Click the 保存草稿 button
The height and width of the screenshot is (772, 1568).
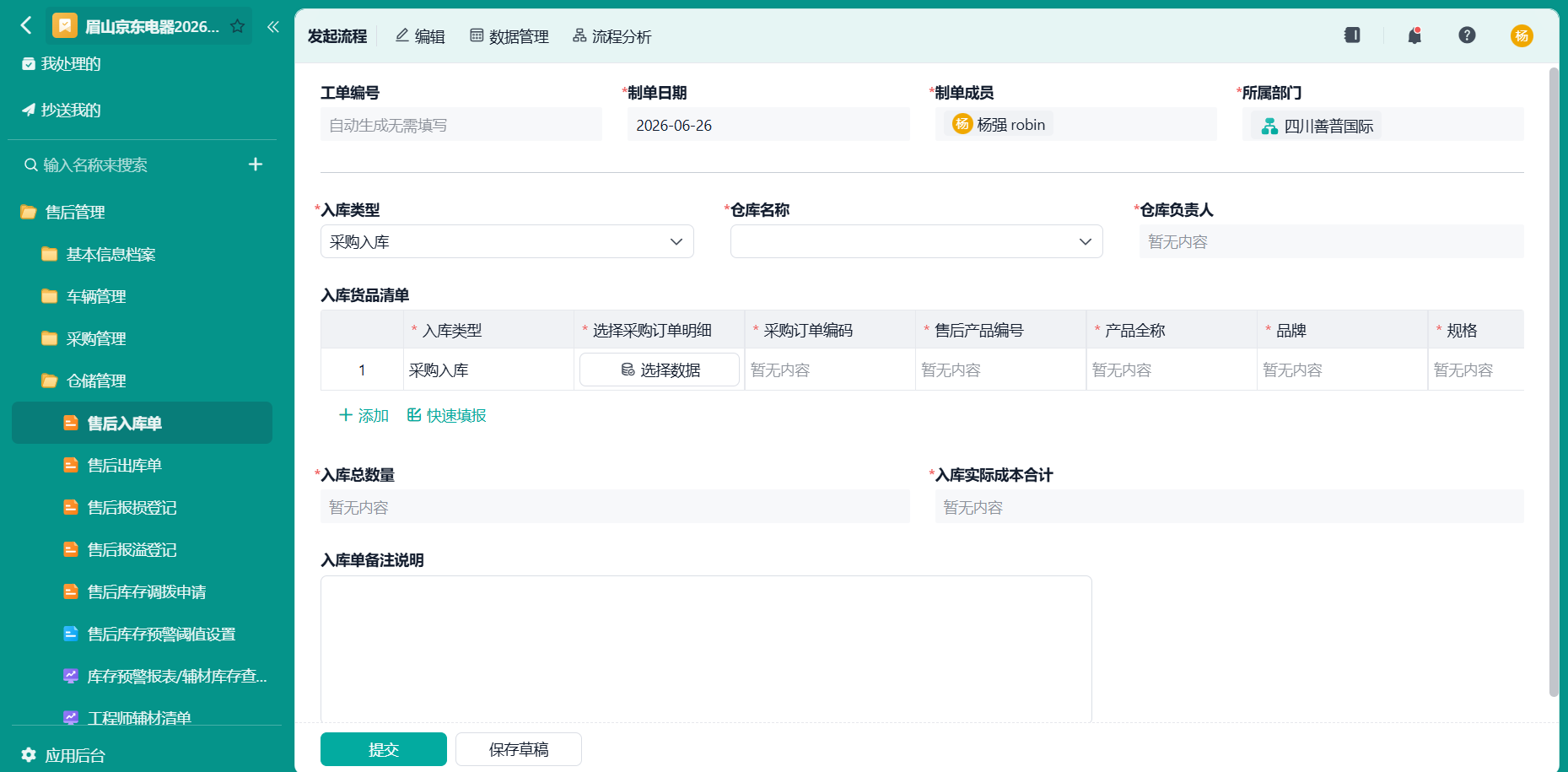519,749
